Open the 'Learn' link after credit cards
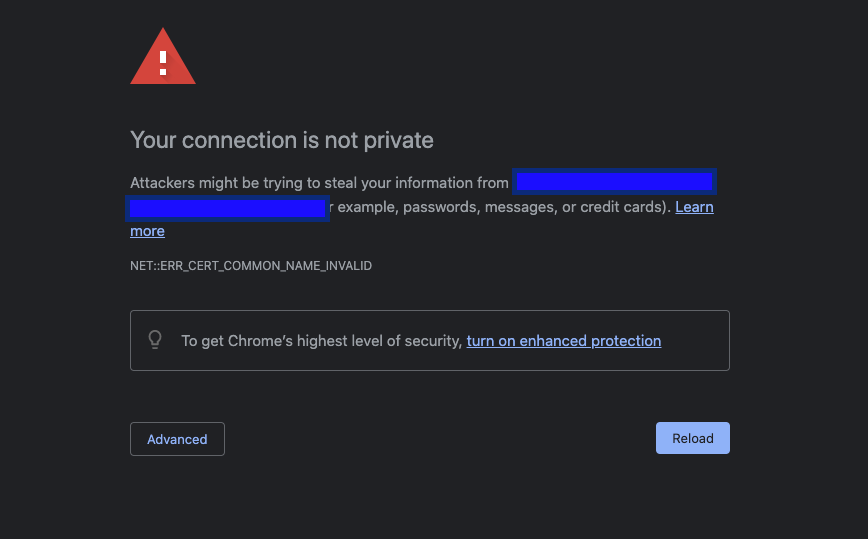Viewport: 868px width, 539px height. (694, 207)
